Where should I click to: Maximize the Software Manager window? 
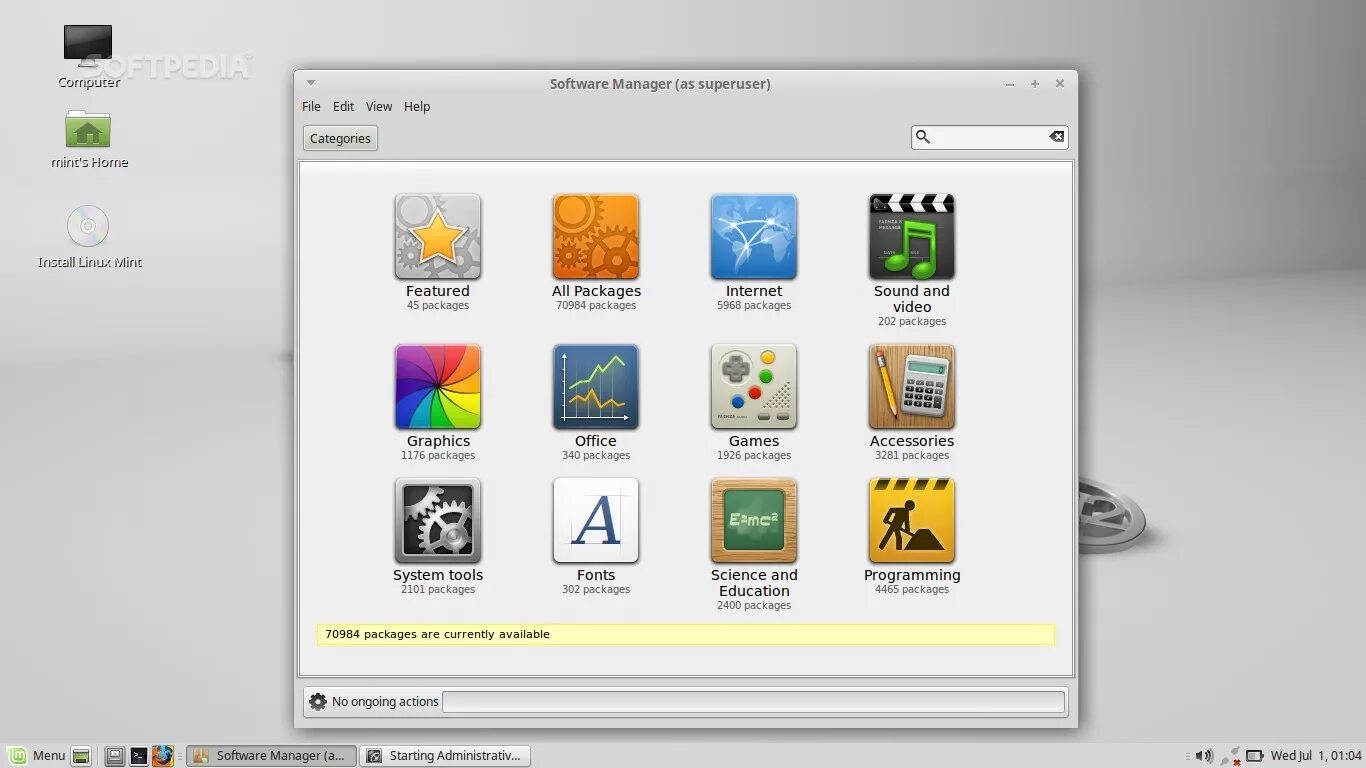pos(1035,84)
